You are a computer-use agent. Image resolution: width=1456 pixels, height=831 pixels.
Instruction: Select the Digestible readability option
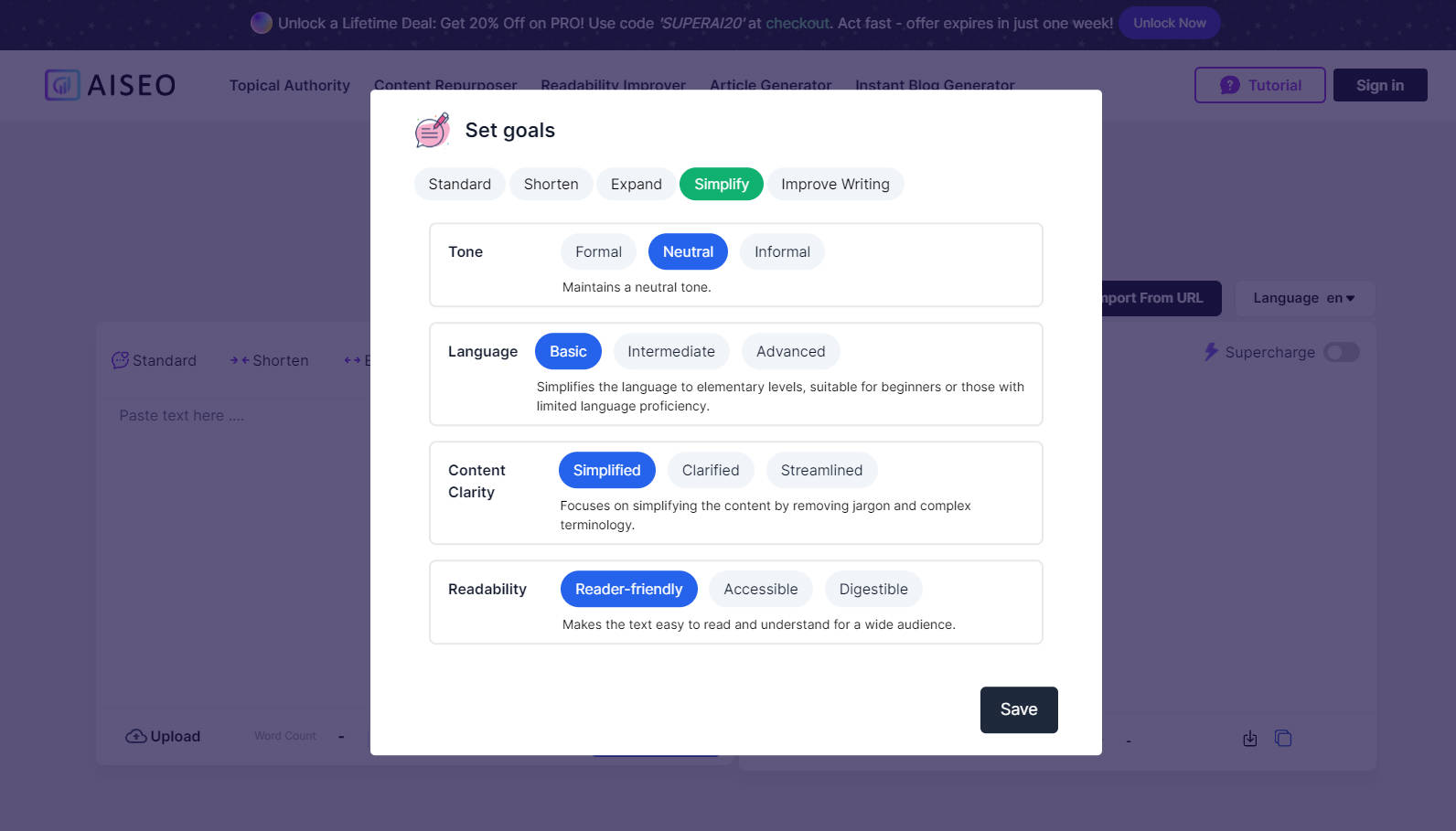click(873, 589)
